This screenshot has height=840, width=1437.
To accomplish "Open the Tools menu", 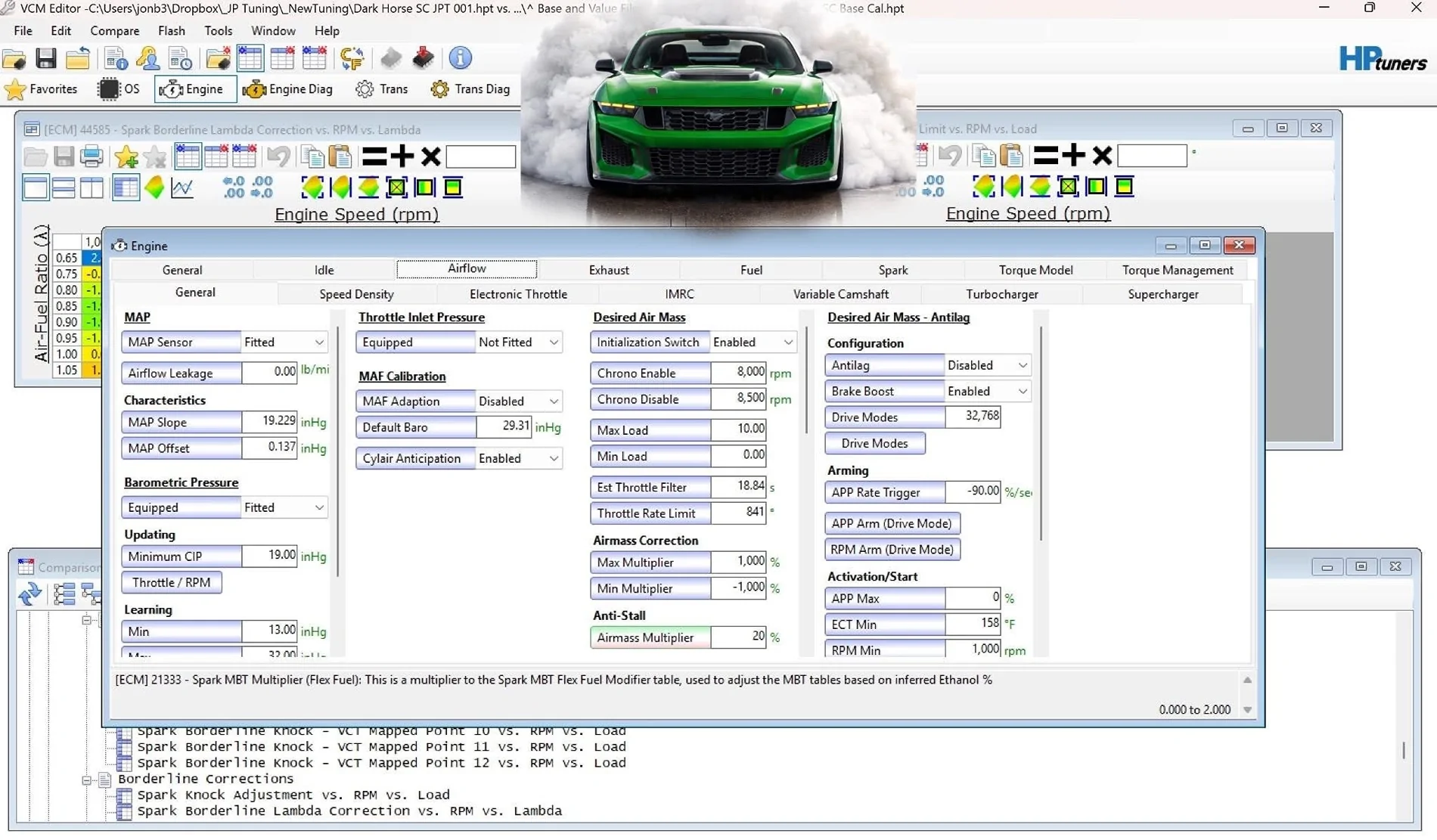I will 218,31.
